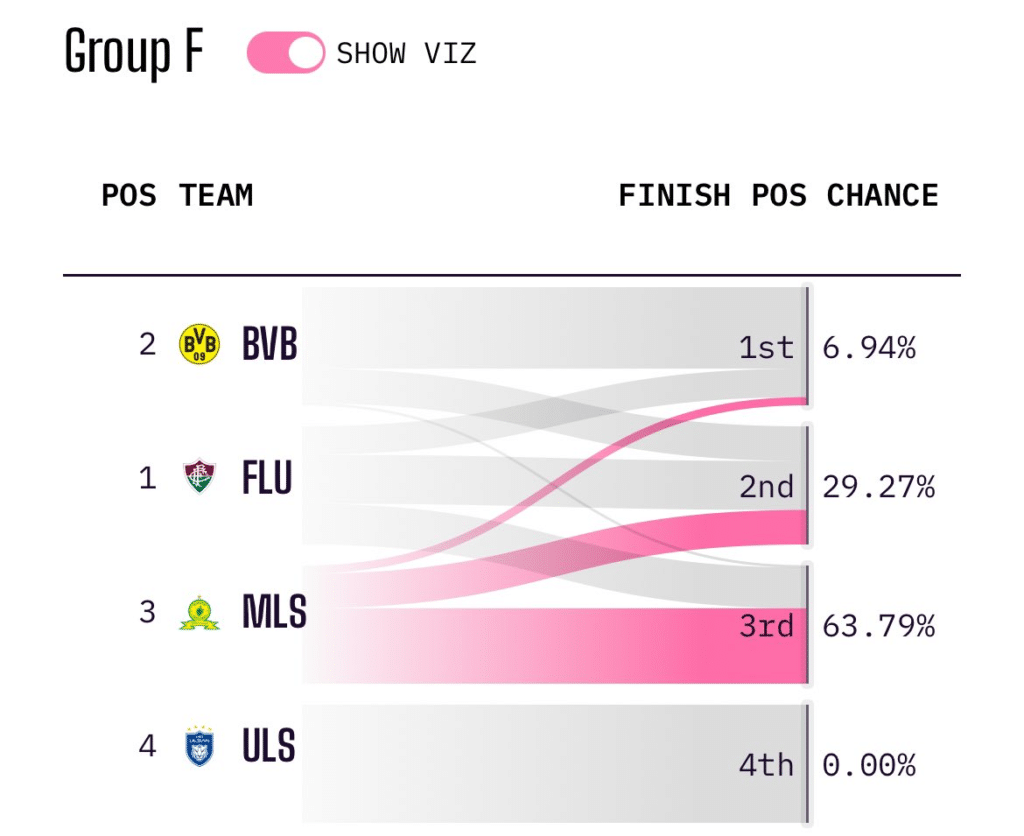1024x836 pixels.
Task: Click the CHANCE column header
Action: (x=882, y=195)
